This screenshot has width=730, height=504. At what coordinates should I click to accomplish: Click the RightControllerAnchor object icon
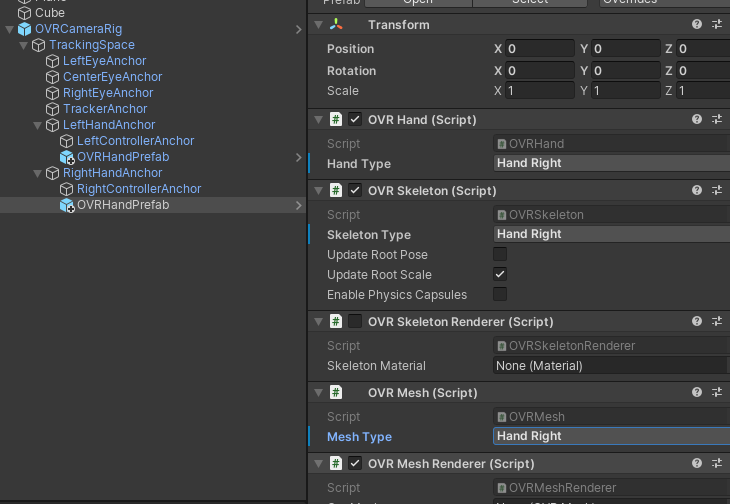pyautogui.click(x=66, y=189)
